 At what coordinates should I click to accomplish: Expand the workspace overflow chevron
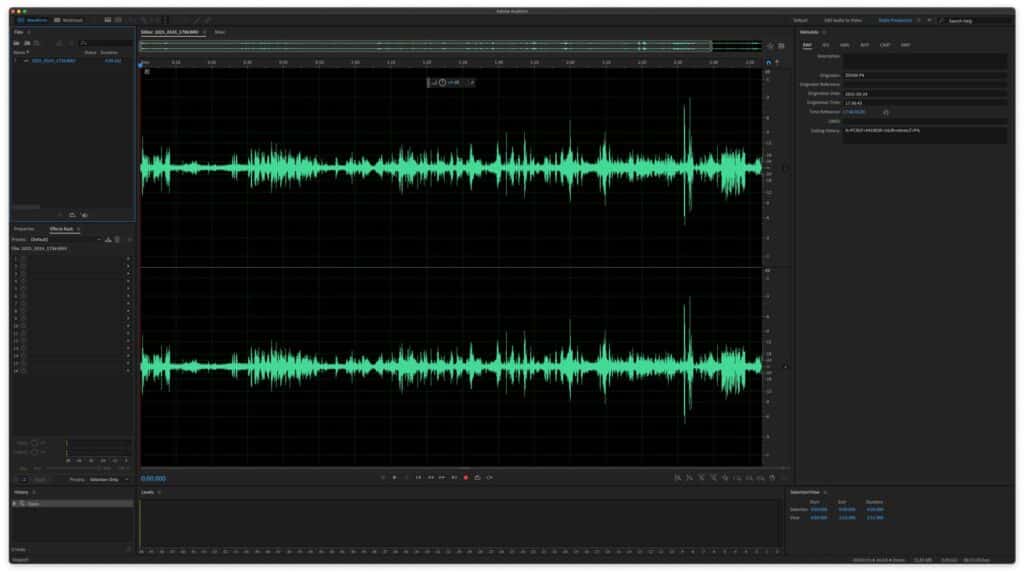(x=929, y=20)
